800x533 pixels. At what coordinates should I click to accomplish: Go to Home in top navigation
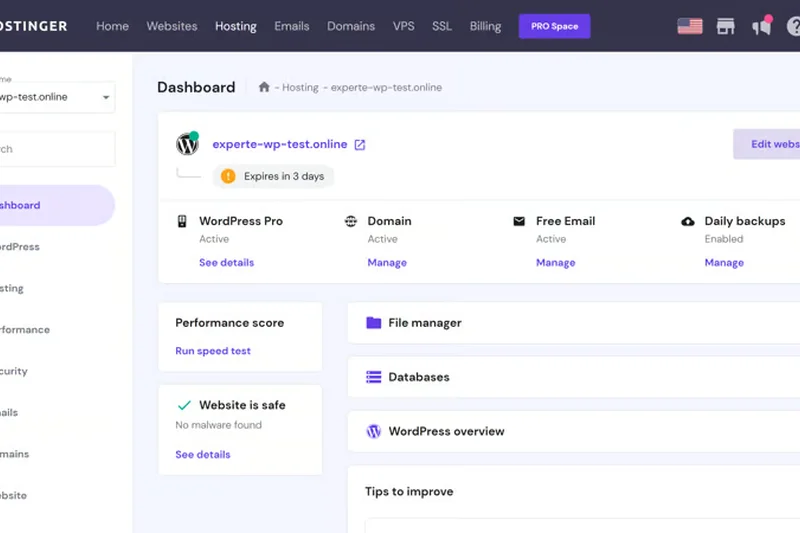112,26
